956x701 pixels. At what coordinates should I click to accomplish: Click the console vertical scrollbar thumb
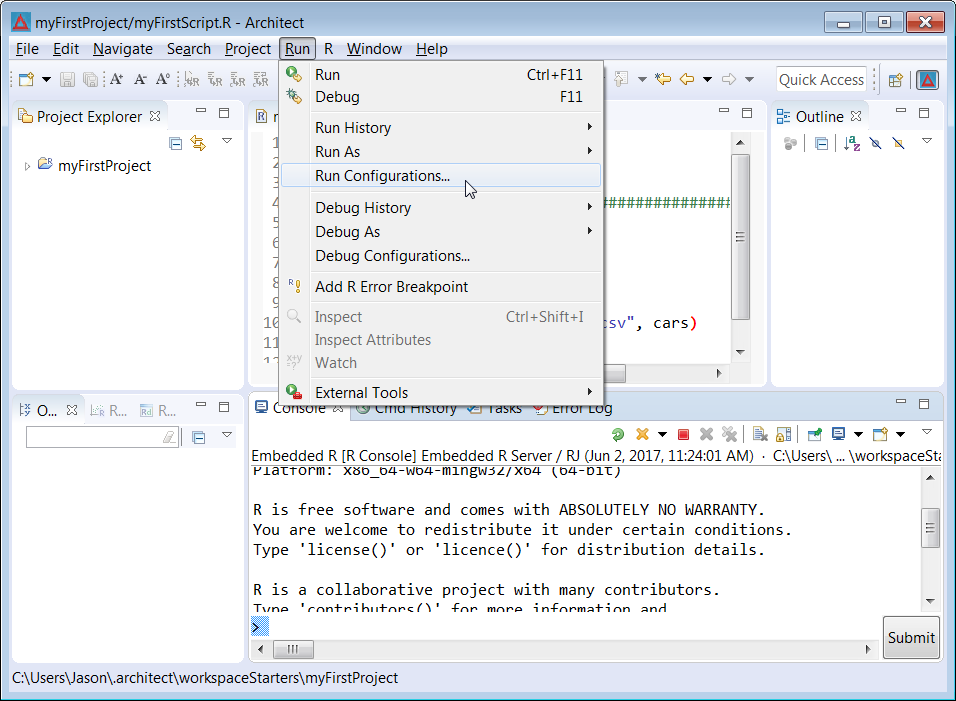pyautogui.click(x=930, y=528)
